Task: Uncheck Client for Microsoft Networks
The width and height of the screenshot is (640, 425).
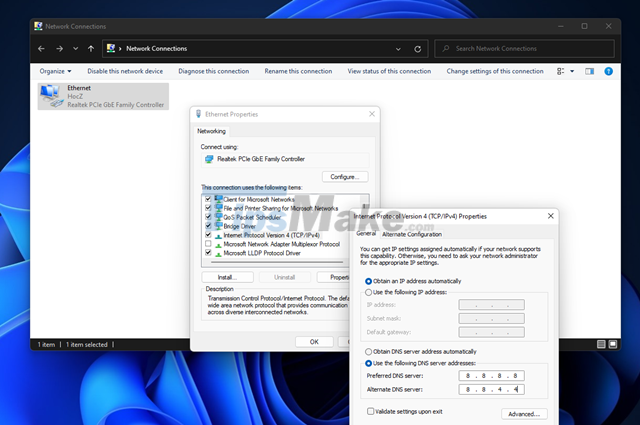Action: [208, 199]
